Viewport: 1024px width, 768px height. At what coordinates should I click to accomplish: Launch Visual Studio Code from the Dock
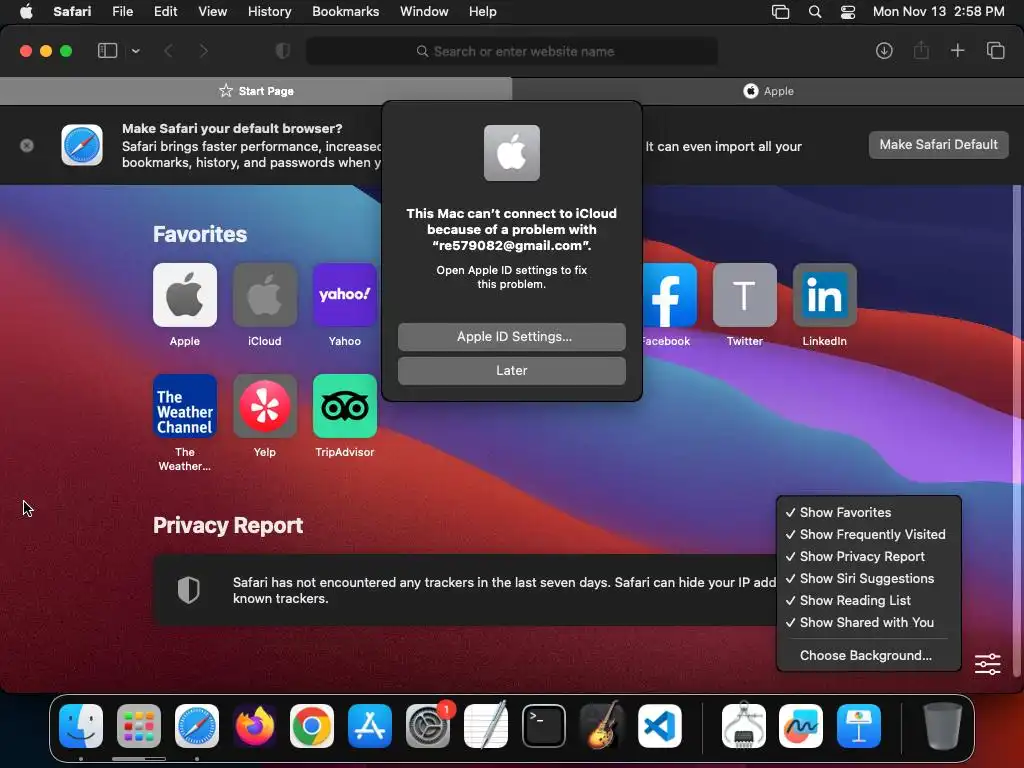660,726
